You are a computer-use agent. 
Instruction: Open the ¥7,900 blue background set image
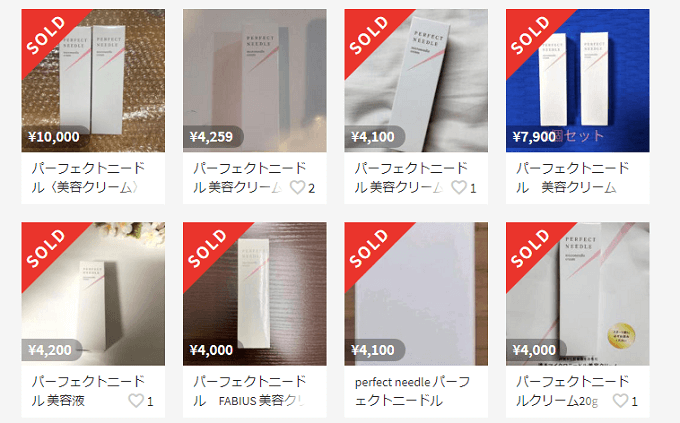(x=578, y=81)
